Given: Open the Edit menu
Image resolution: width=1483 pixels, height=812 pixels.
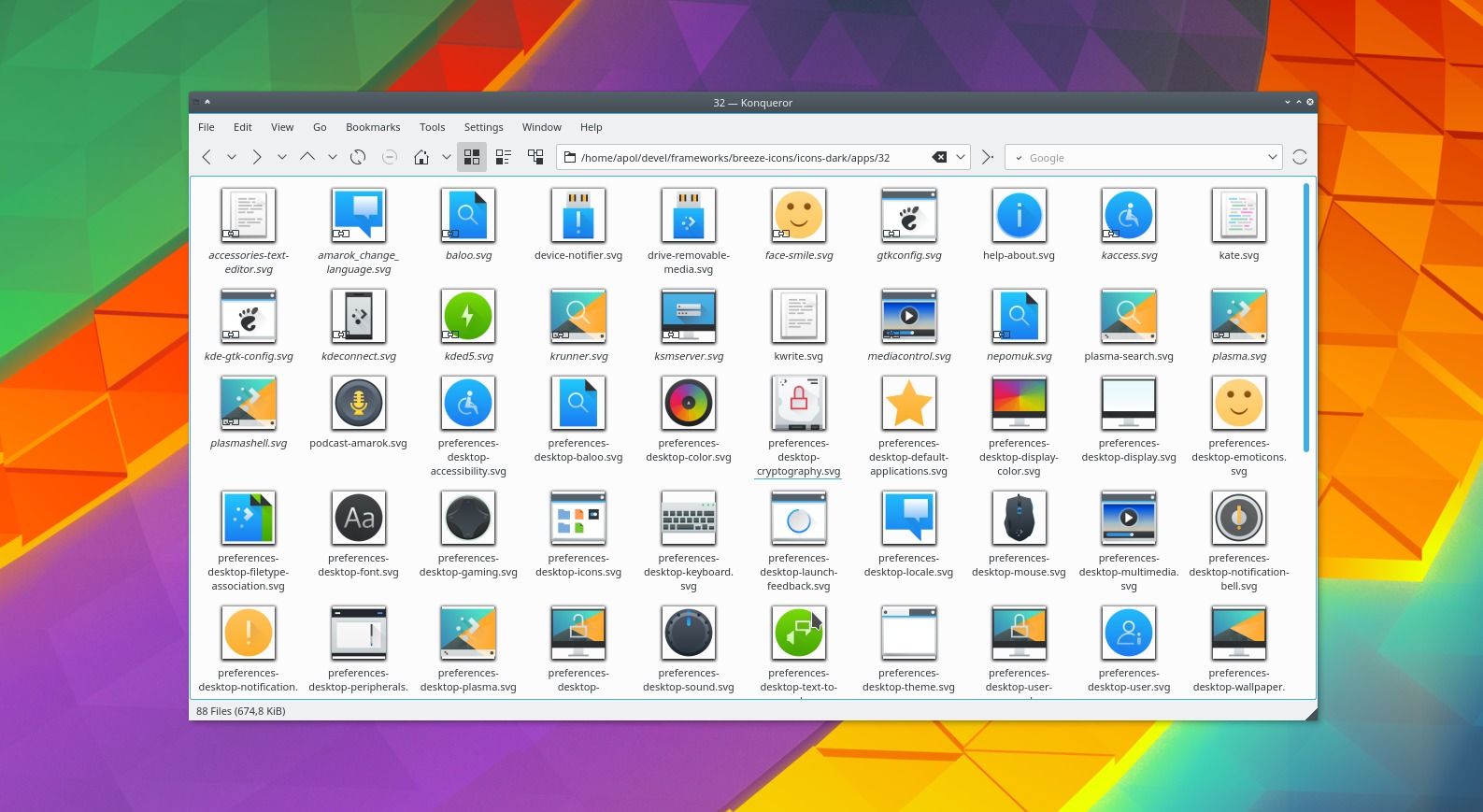Looking at the screenshot, I should pos(243,127).
